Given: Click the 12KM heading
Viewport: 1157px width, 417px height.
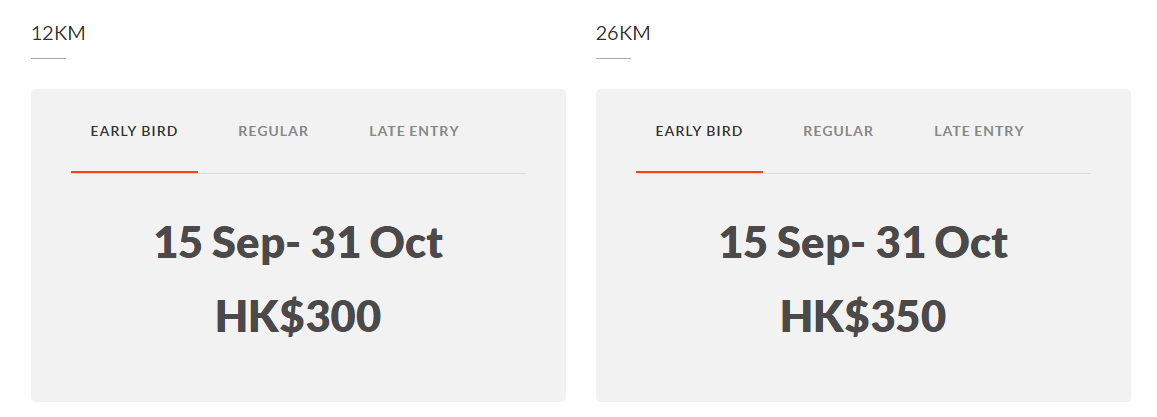Looking at the screenshot, I should click(x=58, y=33).
